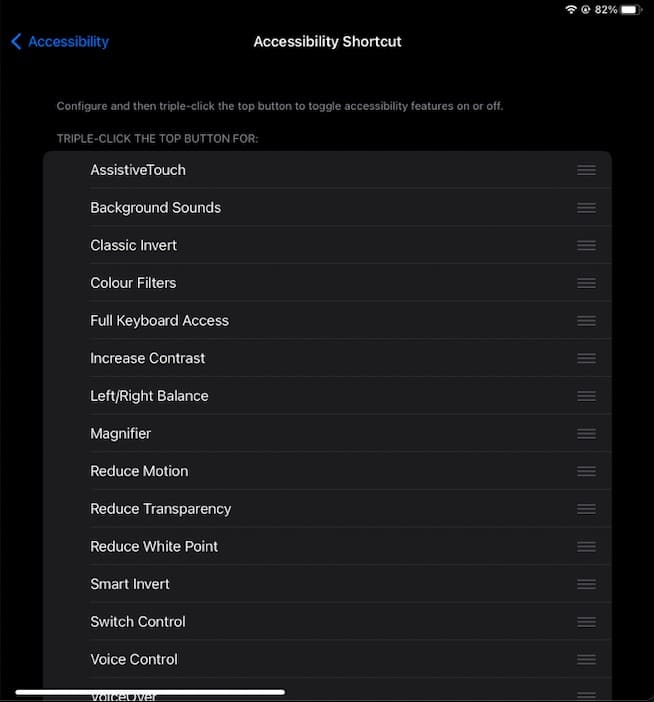Choose Switch Control from the list
This screenshot has width=654, height=702.
138,622
